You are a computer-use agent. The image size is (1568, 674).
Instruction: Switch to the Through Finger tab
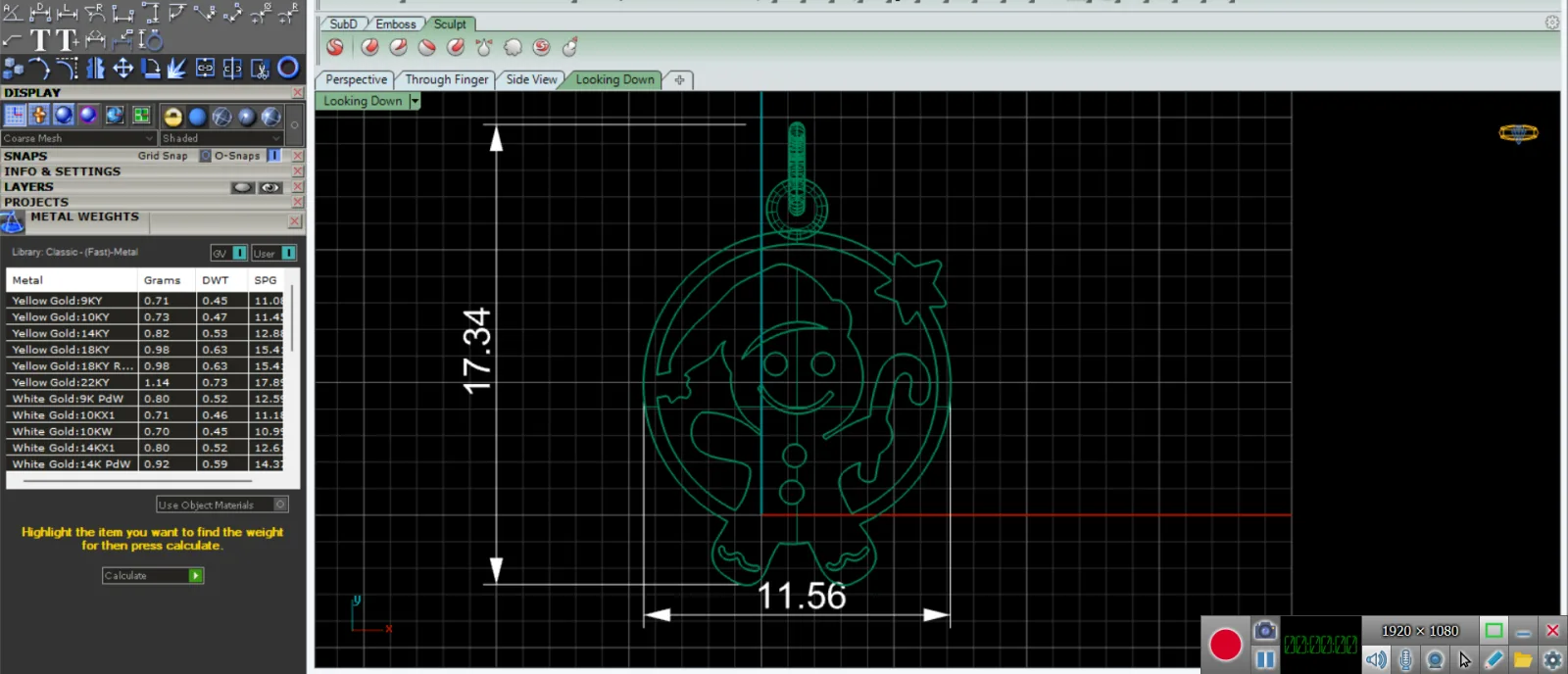tap(447, 79)
